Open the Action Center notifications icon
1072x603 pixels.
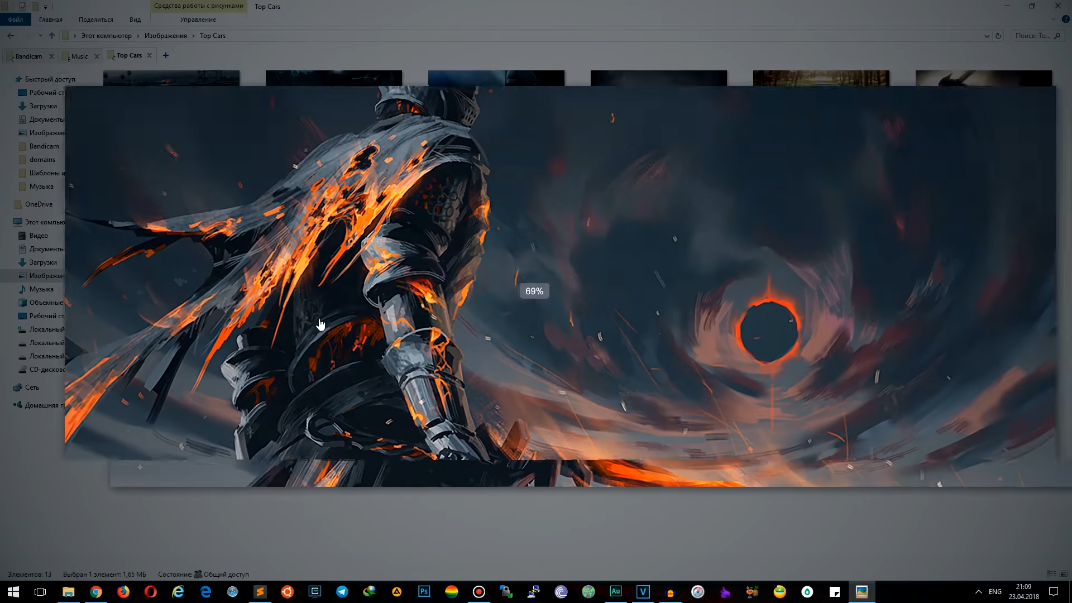tap(1054, 591)
